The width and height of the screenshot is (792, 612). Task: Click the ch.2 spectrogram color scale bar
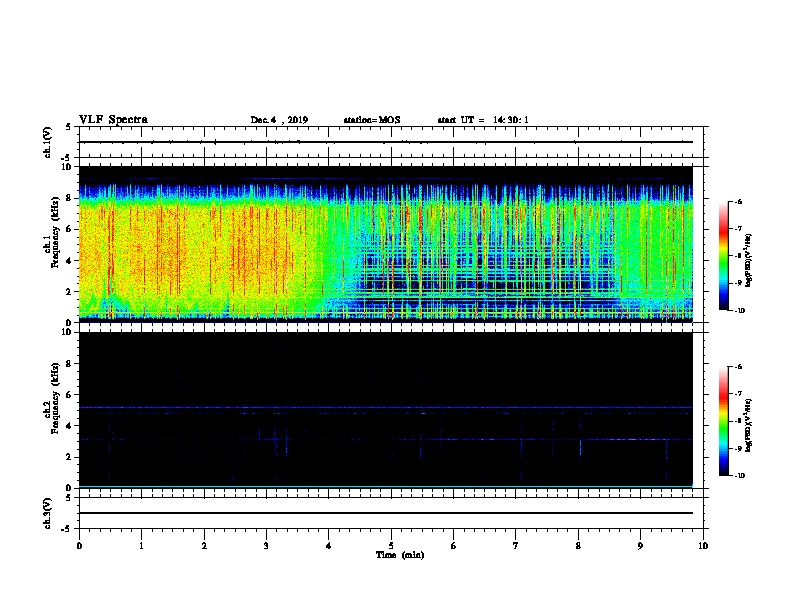pyautogui.click(x=723, y=421)
